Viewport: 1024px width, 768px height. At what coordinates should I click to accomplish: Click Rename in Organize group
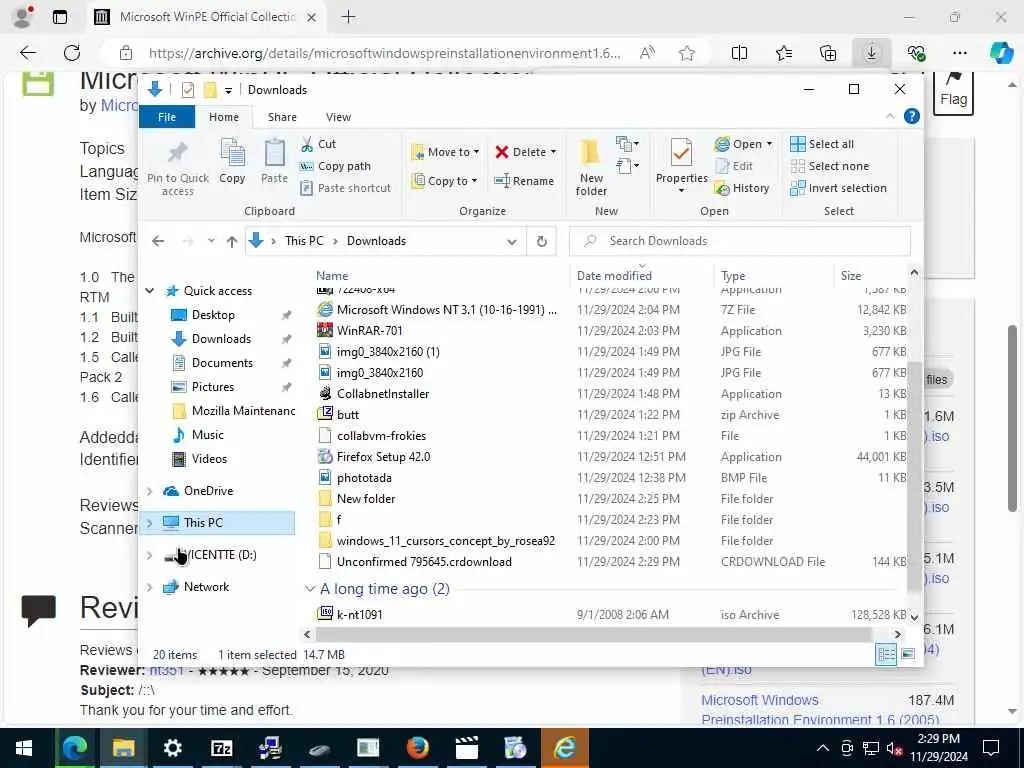pos(524,181)
